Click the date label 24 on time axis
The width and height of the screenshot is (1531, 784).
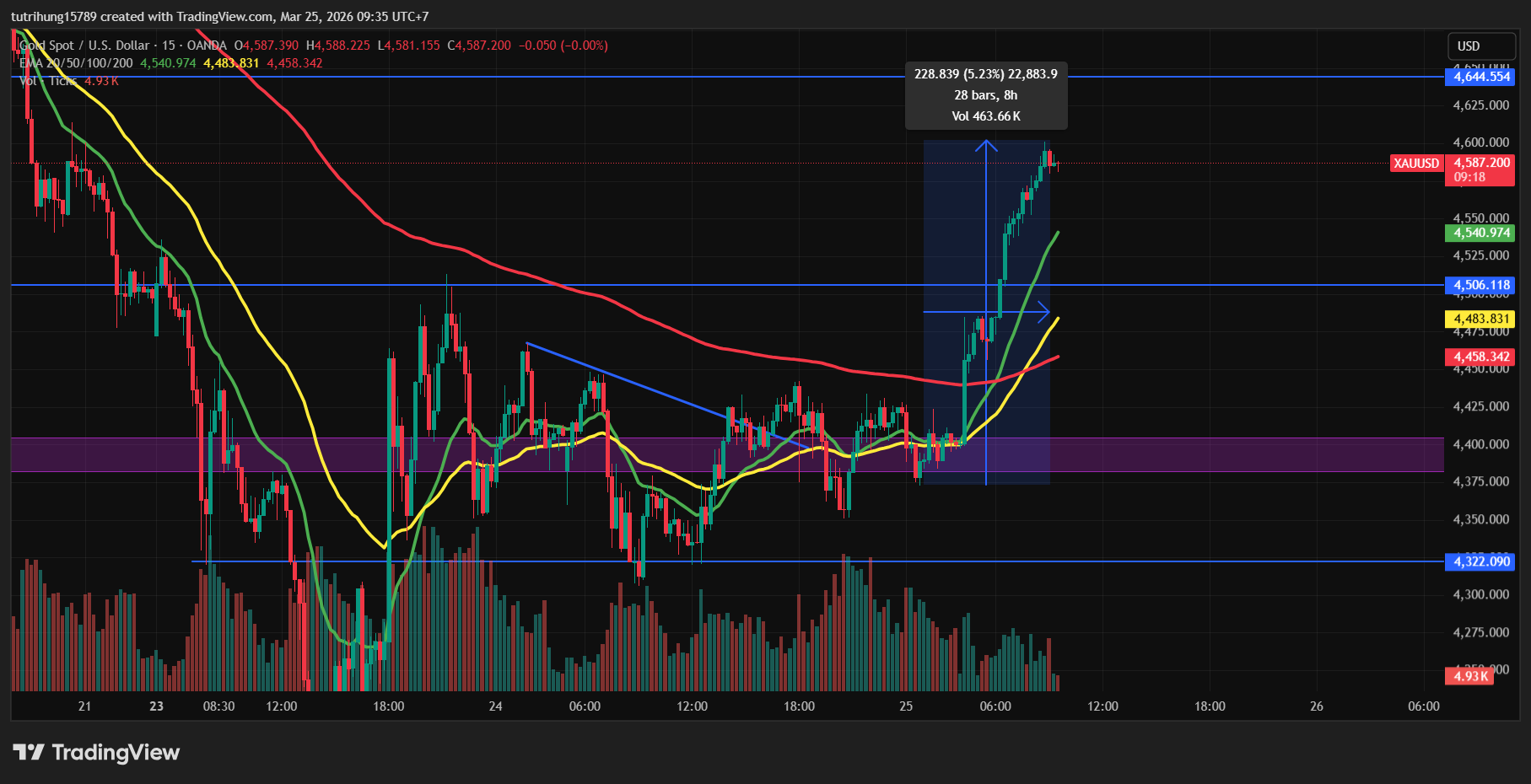pyautogui.click(x=495, y=706)
